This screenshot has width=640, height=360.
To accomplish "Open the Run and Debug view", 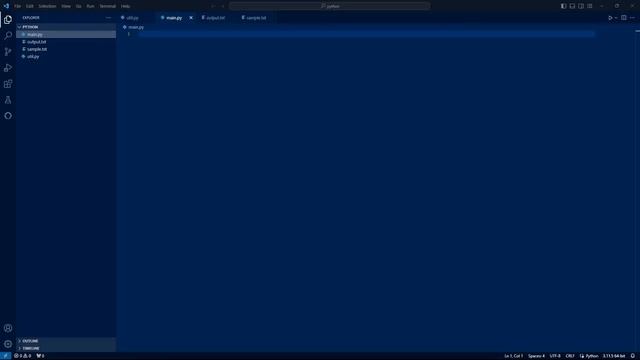I will pos(8,68).
